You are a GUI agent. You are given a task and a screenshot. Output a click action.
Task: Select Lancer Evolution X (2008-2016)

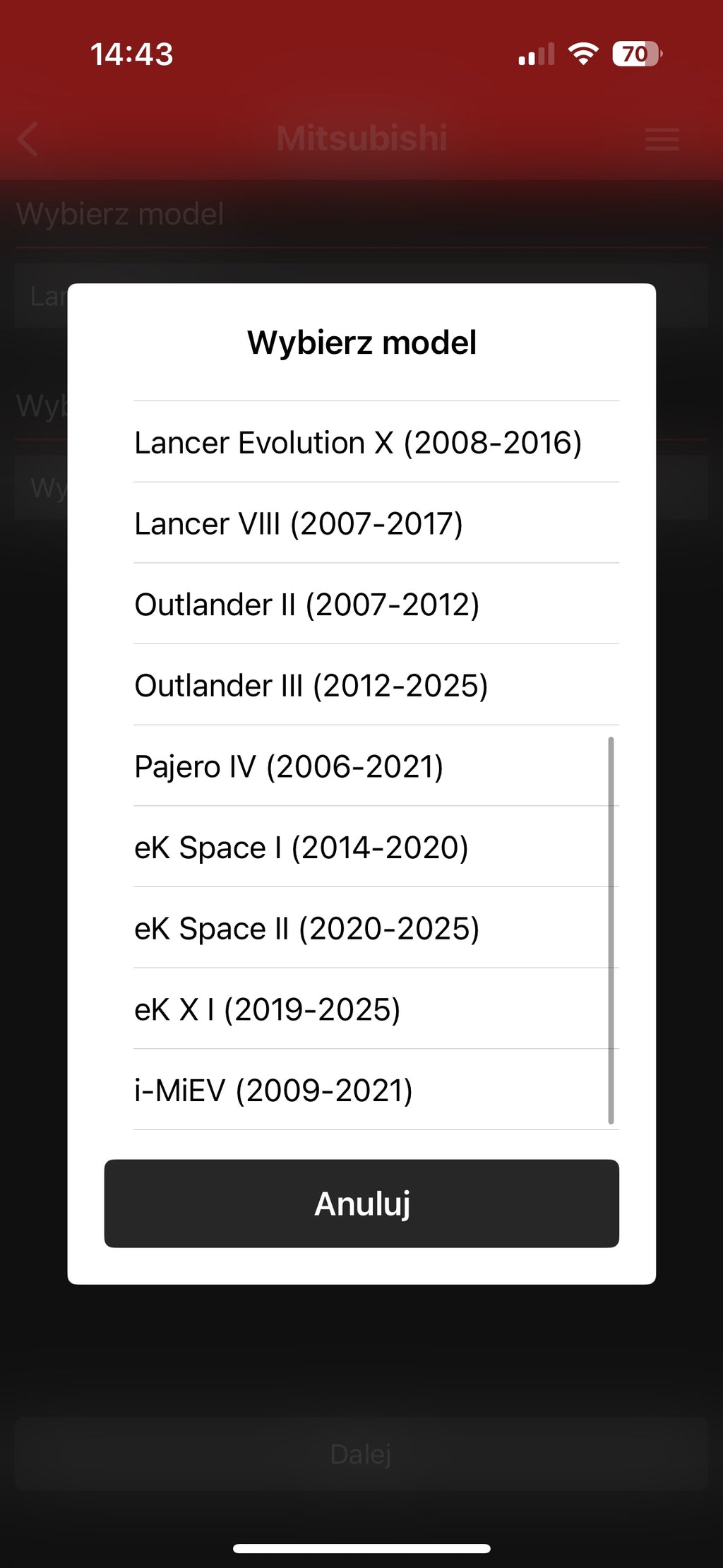(376, 442)
